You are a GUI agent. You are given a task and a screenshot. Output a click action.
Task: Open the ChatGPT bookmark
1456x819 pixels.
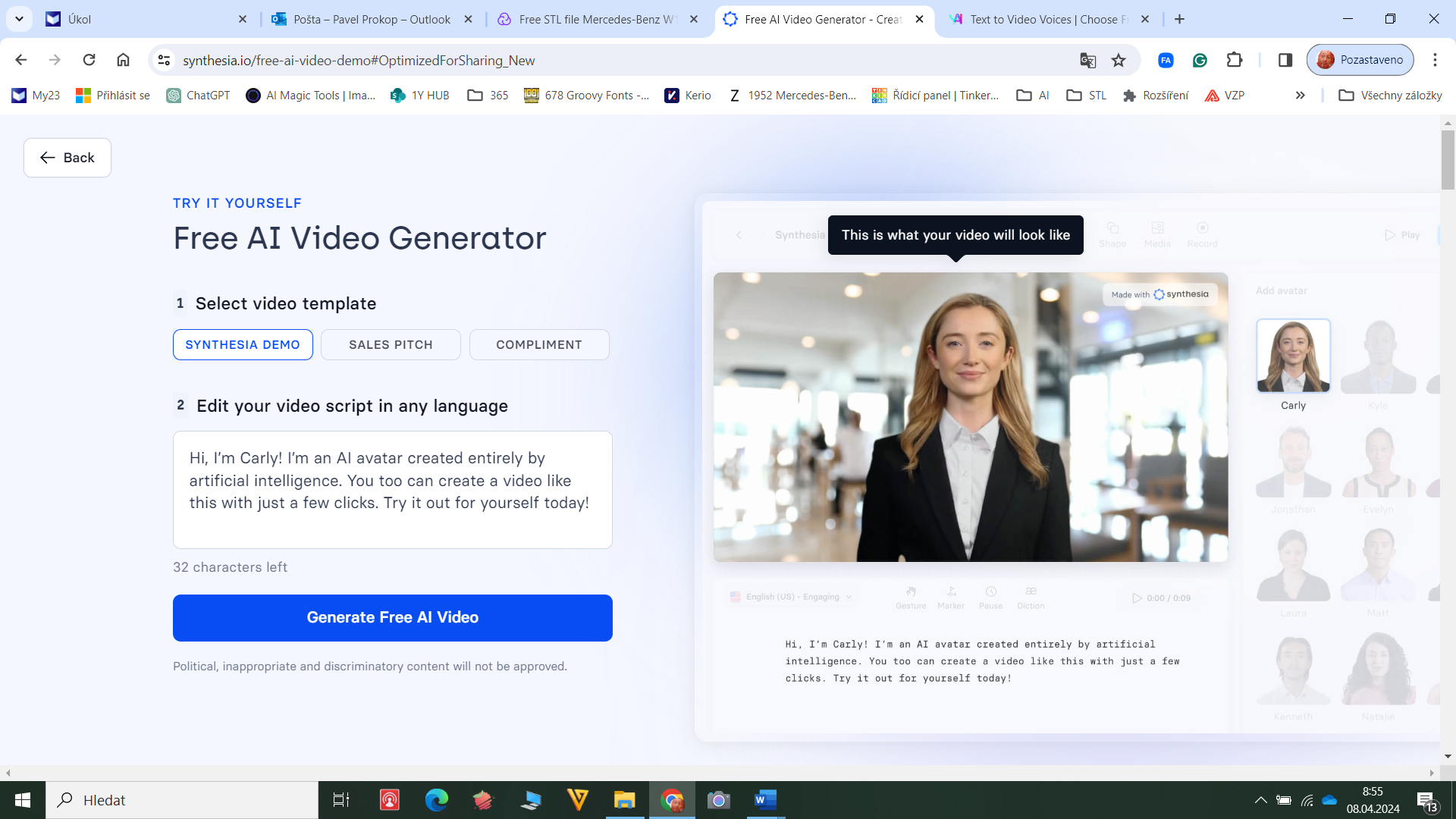(x=198, y=95)
